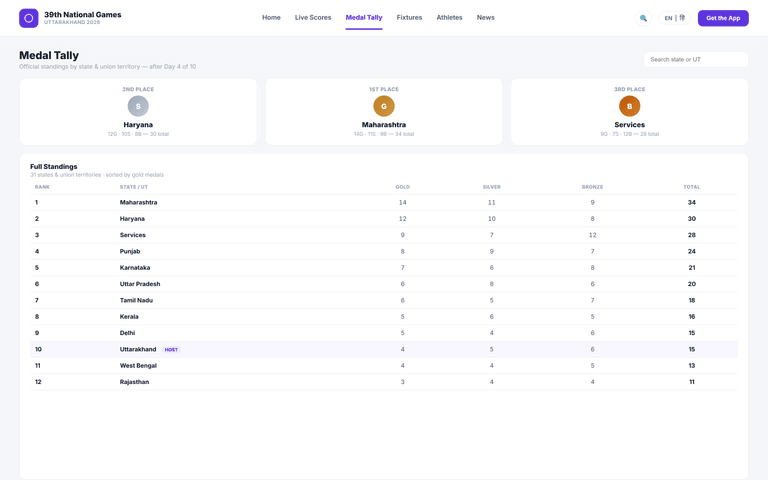Select Haryana in the standings table

132,218
